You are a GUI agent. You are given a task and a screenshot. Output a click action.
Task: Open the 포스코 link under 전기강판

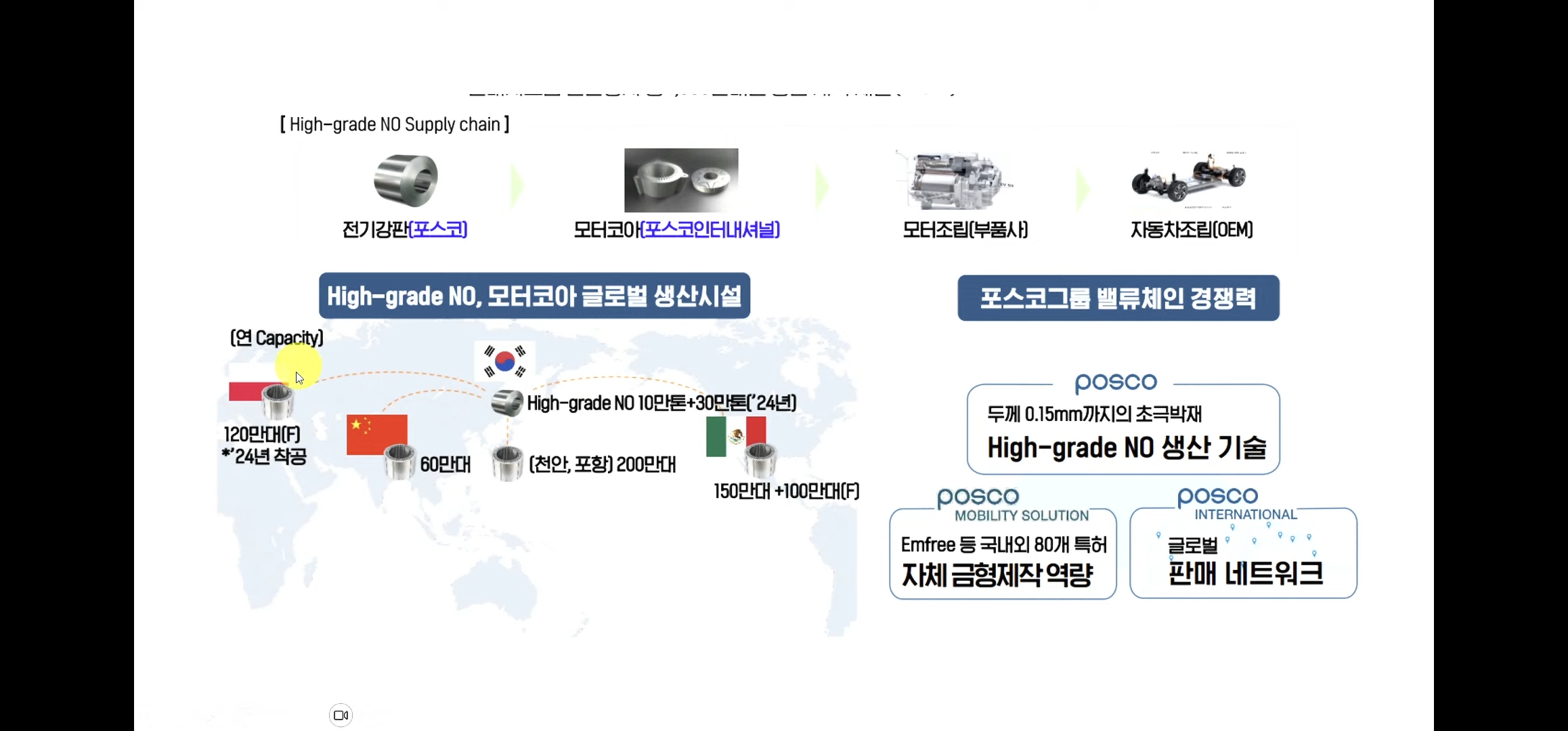[x=439, y=229]
